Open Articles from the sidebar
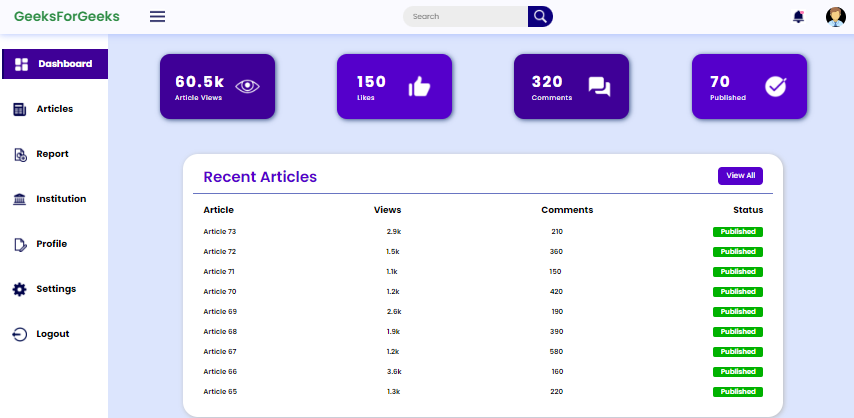 coord(54,109)
